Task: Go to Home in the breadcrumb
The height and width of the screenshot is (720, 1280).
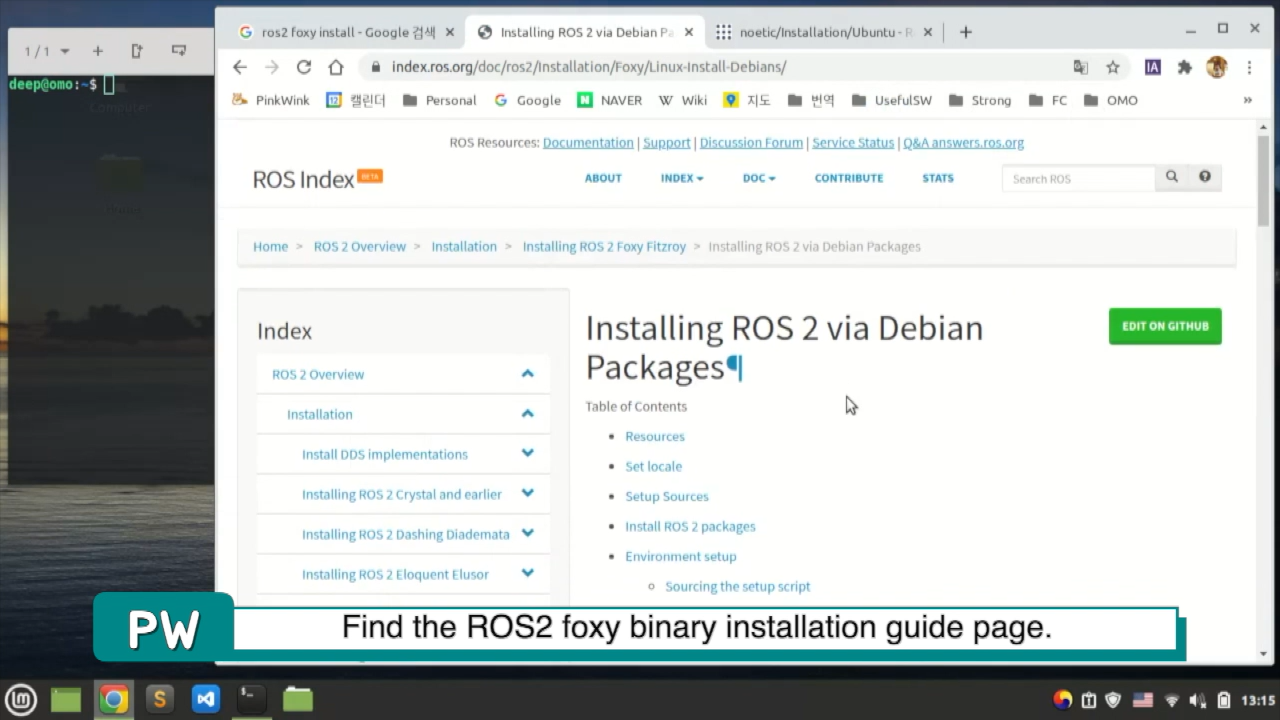Action: [x=270, y=246]
